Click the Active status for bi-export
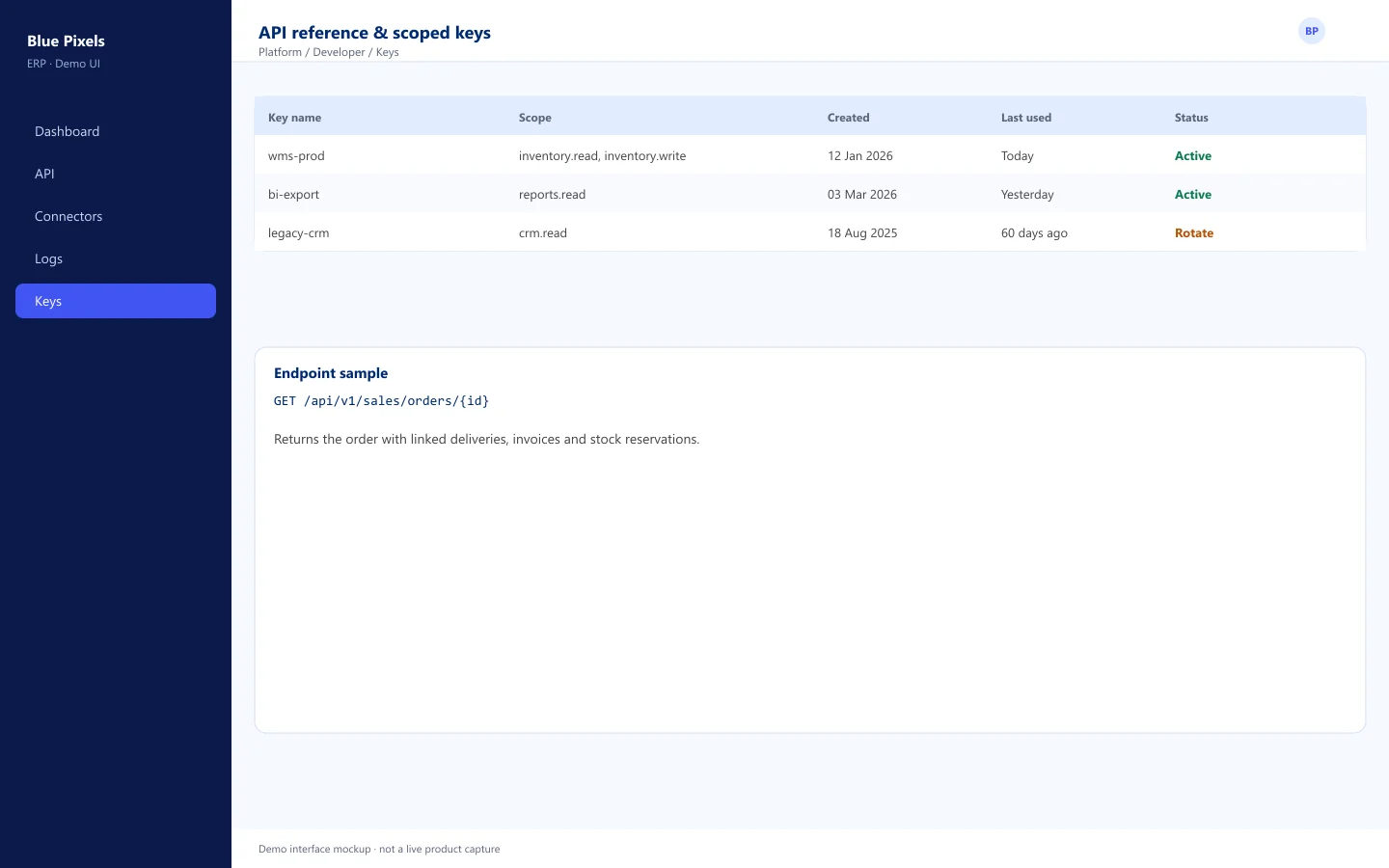 pos(1193,194)
